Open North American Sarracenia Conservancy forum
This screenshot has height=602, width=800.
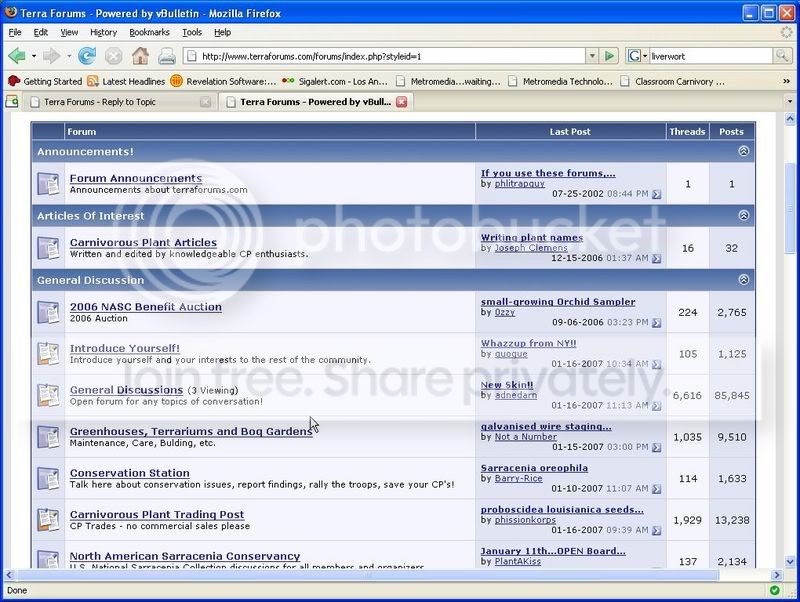click(185, 556)
